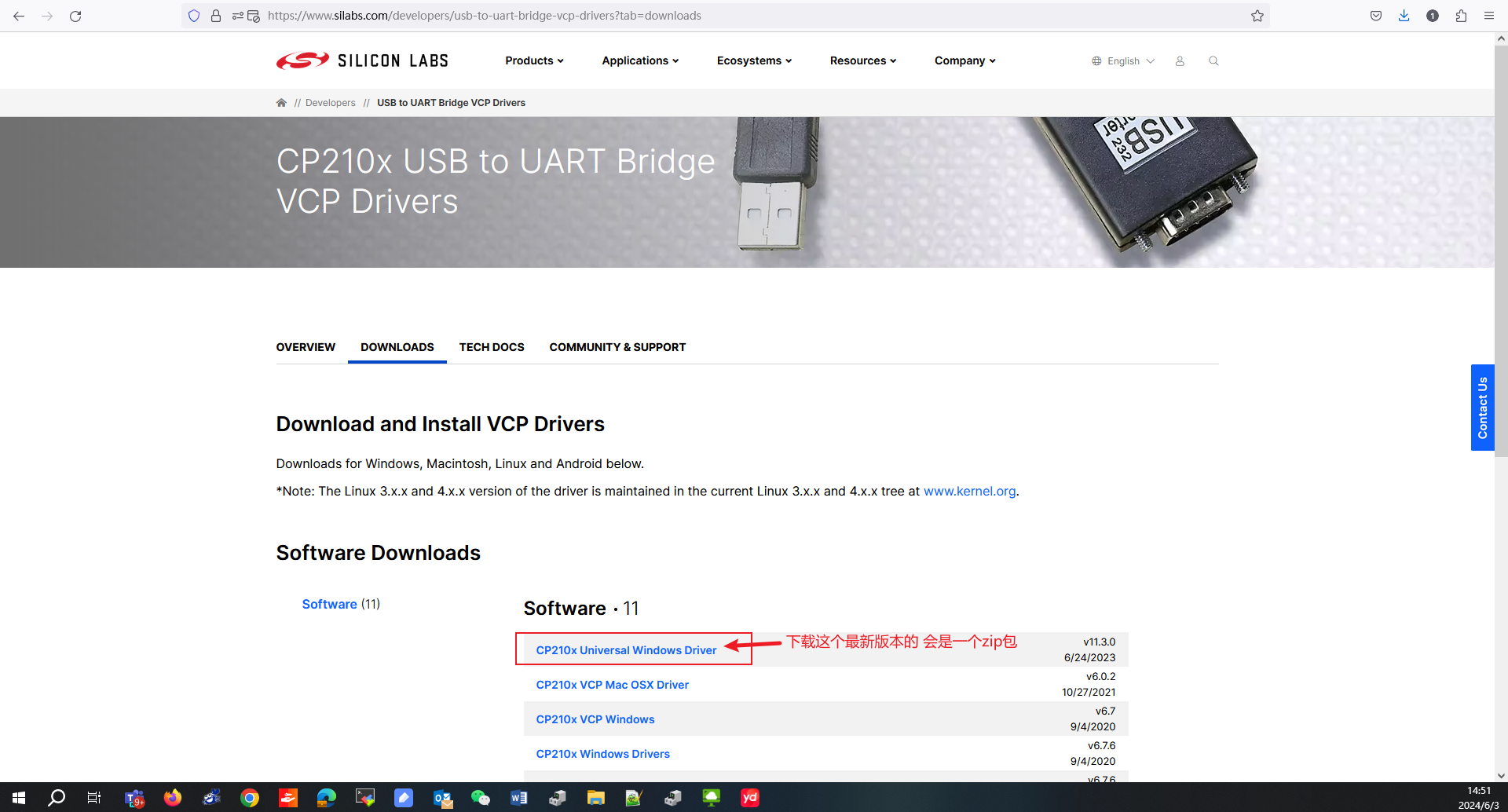Open File Explorer from the taskbar

click(595, 798)
